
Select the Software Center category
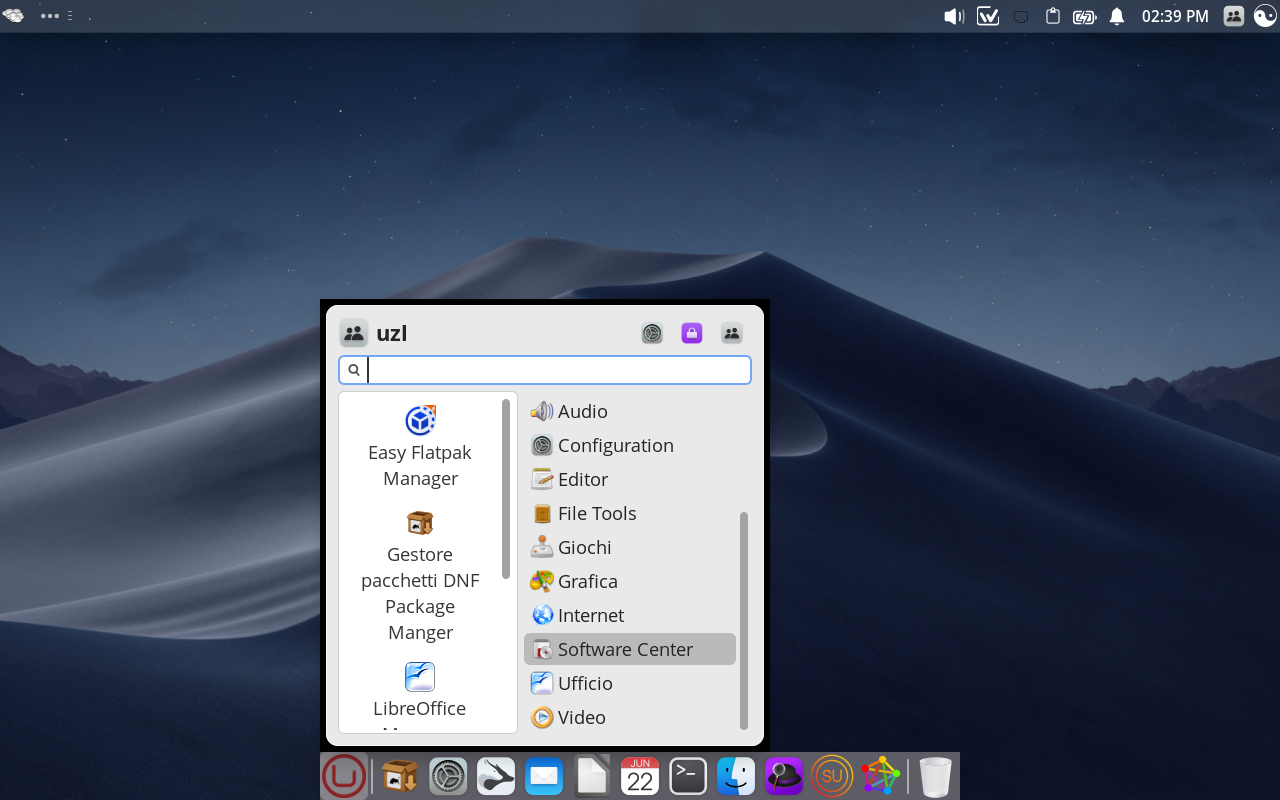[x=625, y=650]
